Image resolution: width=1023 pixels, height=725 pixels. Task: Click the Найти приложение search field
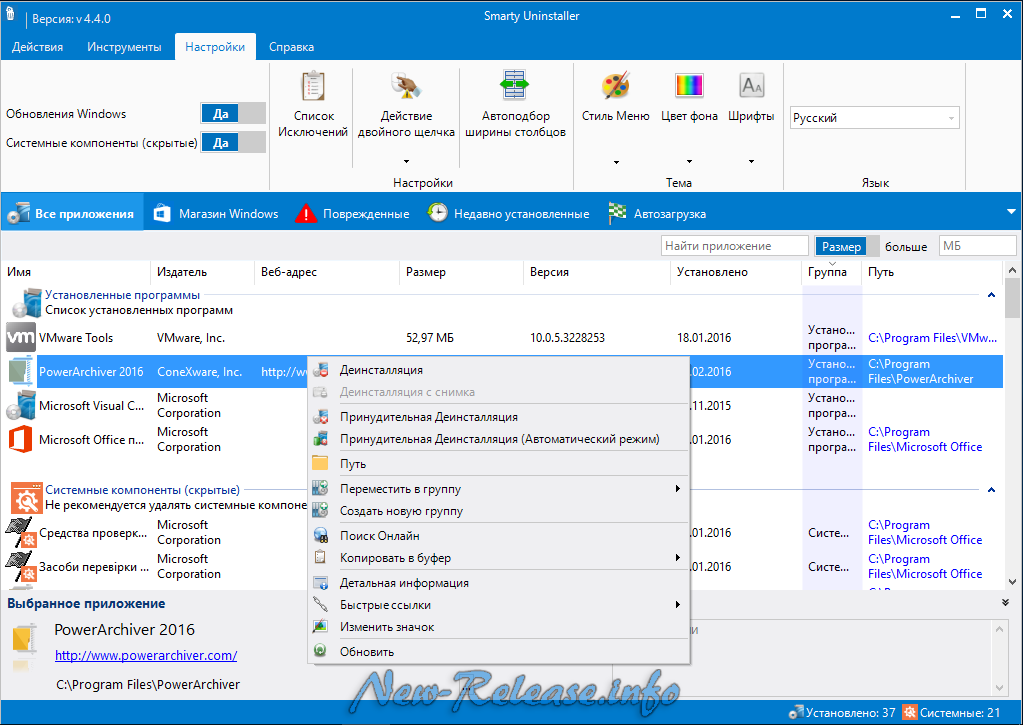pos(735,246)
